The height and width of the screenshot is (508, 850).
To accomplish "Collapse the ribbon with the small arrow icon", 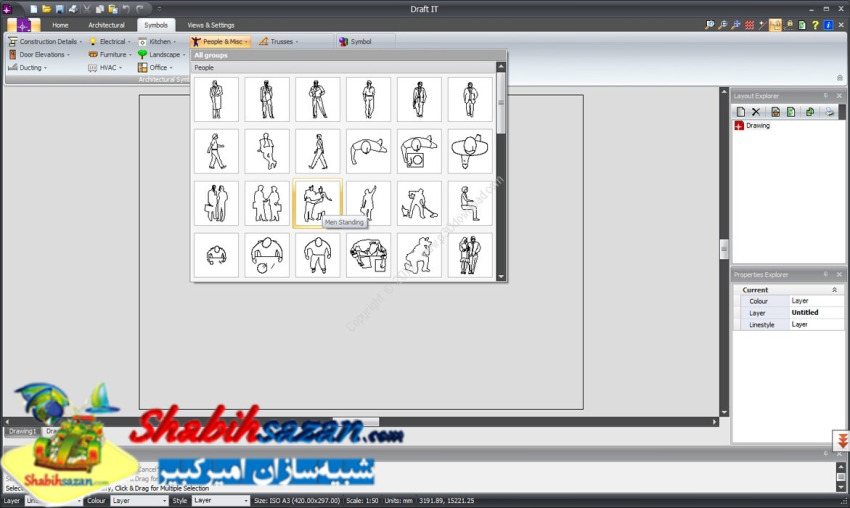I will point(840,78).
